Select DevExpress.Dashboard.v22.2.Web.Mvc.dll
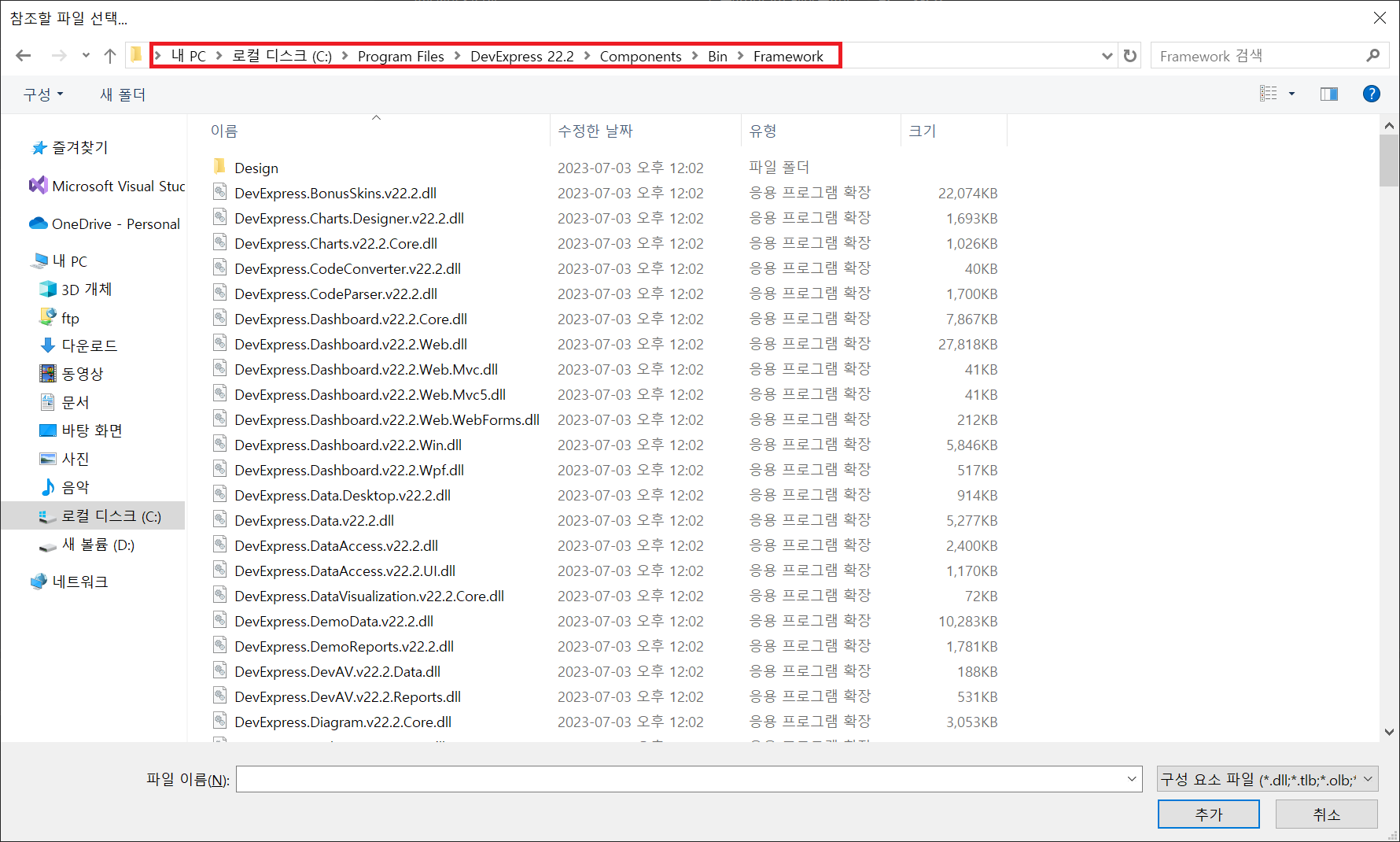Screen dimensions: 1400x842 366,369
